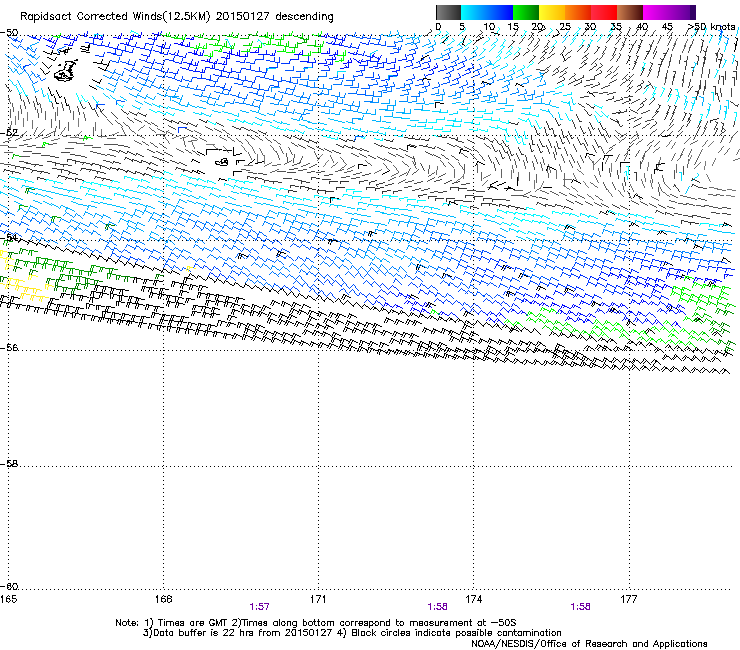Click the '171' longitude axis label
The height and width of the screenshot is (650, 740).
pos(318,599)
